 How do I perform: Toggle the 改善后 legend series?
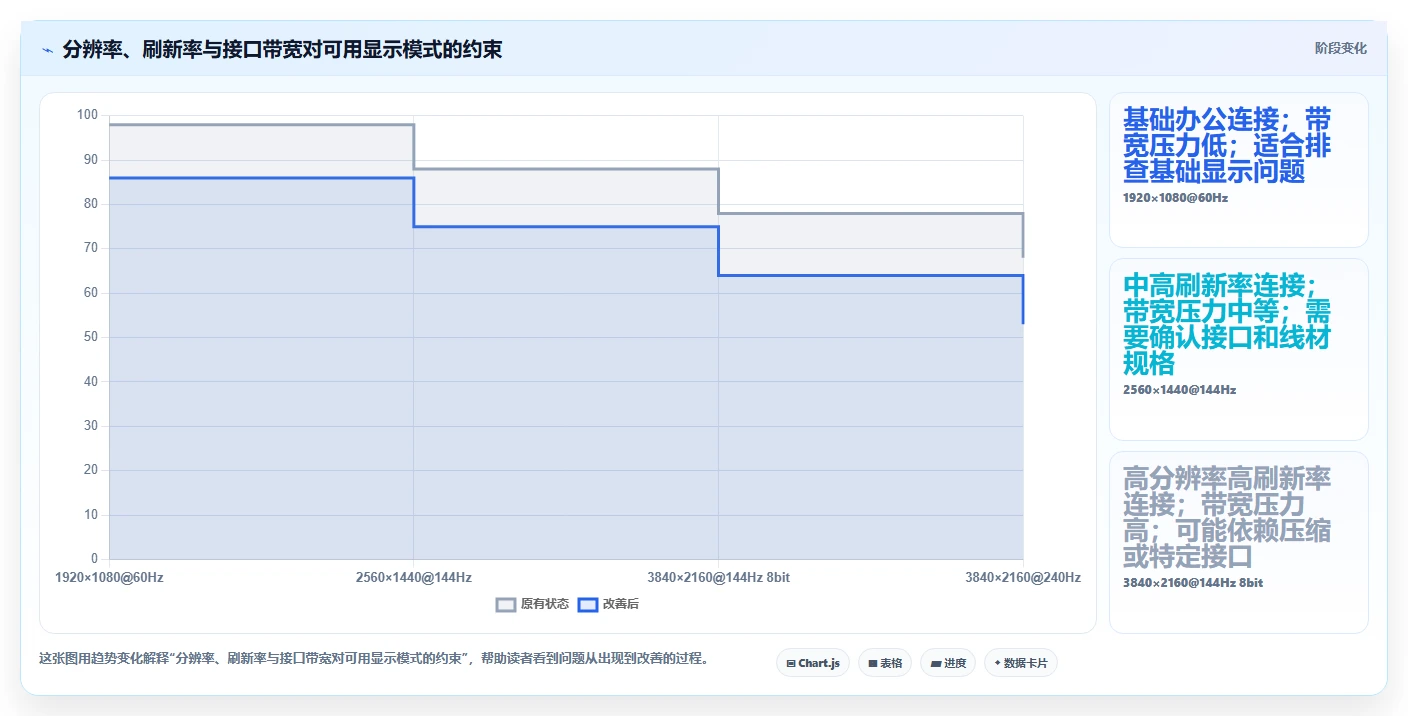609,604
